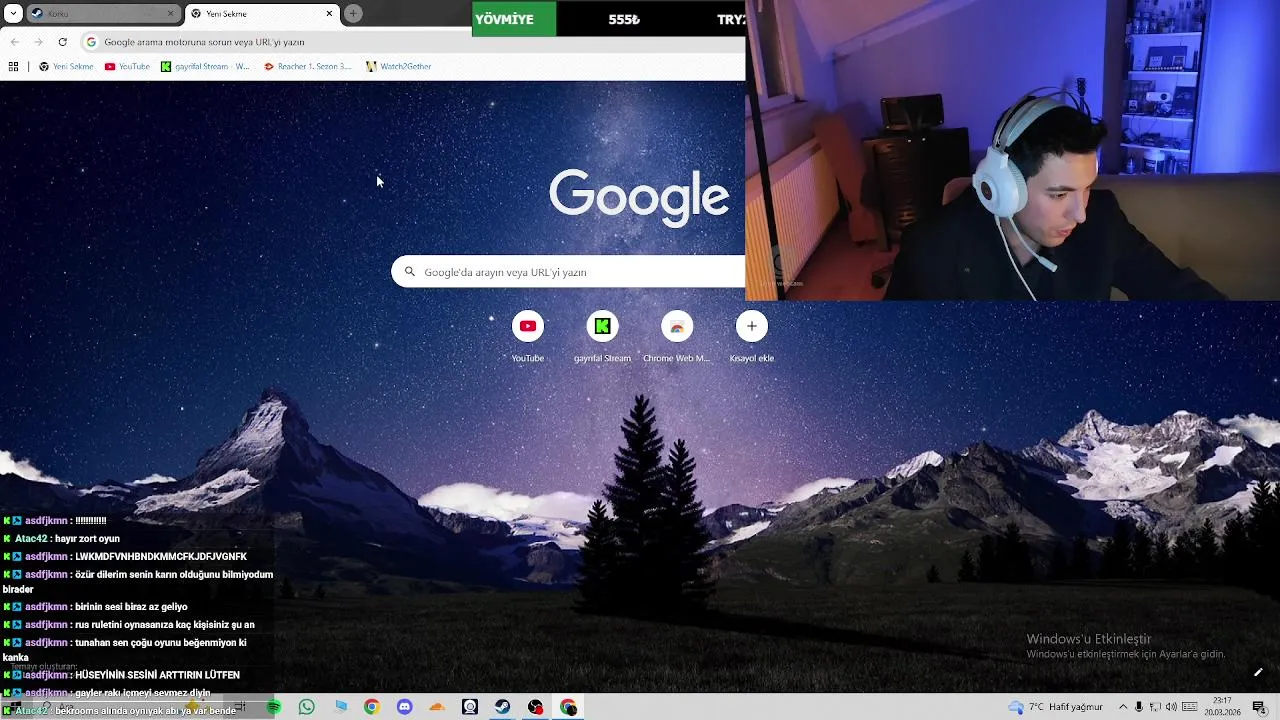This screenshot has width=1280, height=720.
Task: Click the browser forward arrow
Action: click(x=39, y=42)
